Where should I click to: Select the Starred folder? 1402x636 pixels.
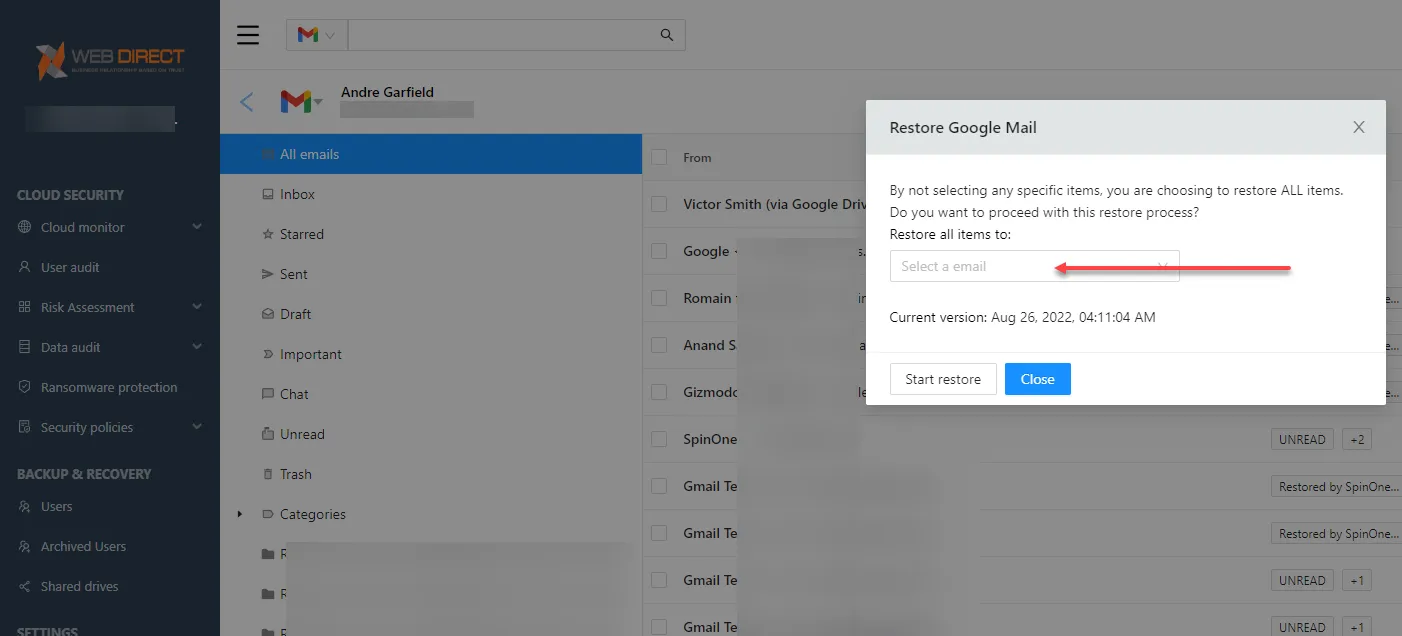click(301, 234)
